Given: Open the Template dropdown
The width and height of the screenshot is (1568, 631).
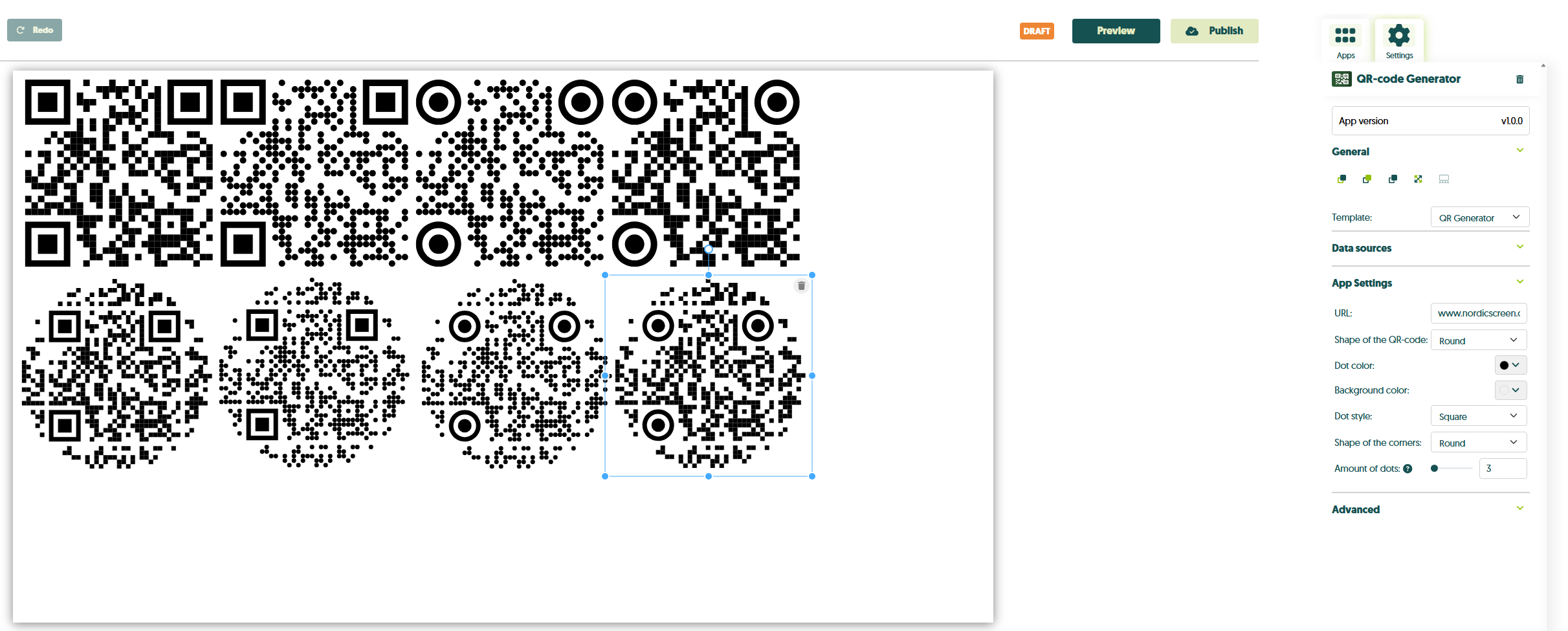Looking at the screenshot, I should (x=1479, y=217).
